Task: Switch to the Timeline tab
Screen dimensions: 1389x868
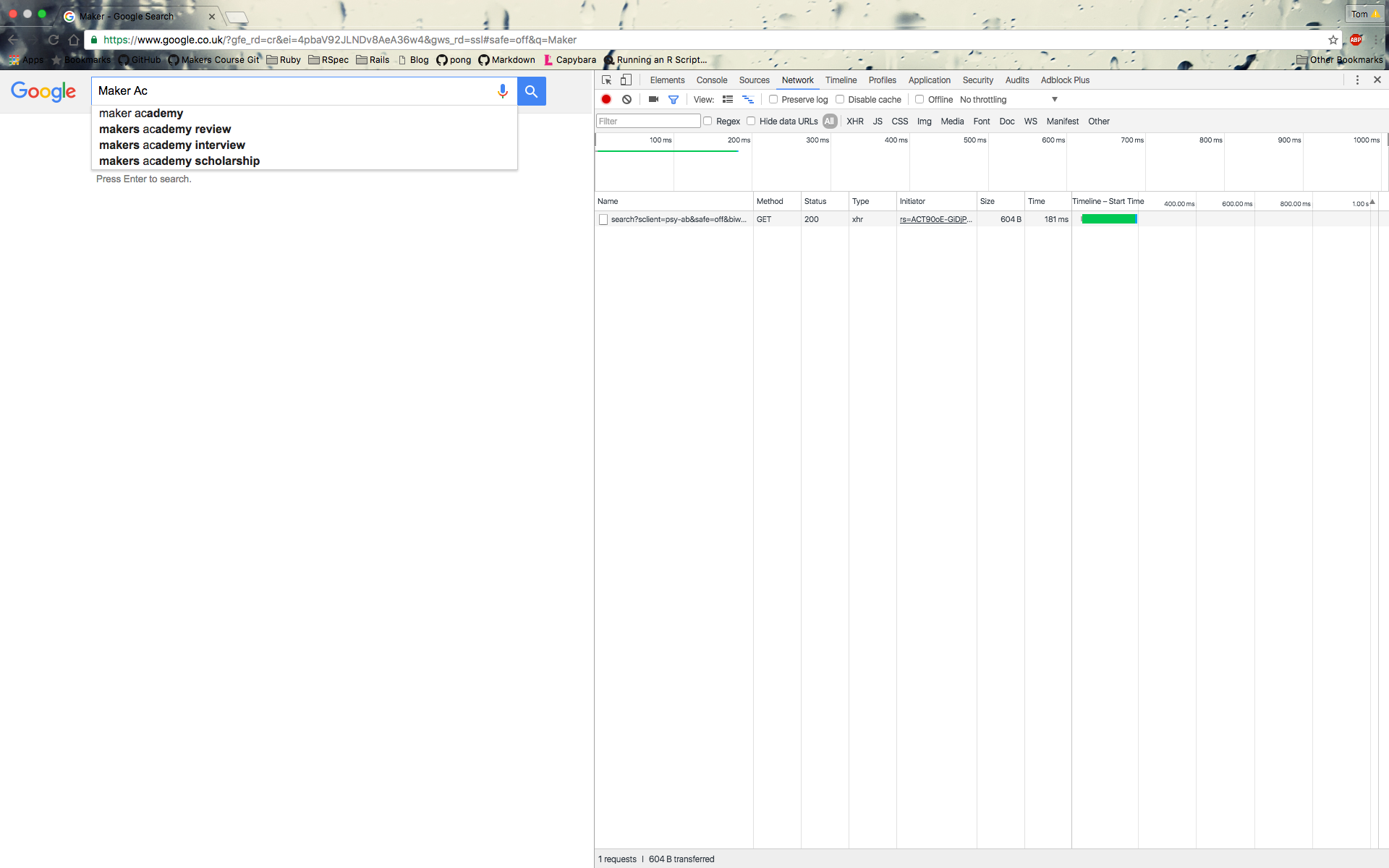Action: point(841,80)
